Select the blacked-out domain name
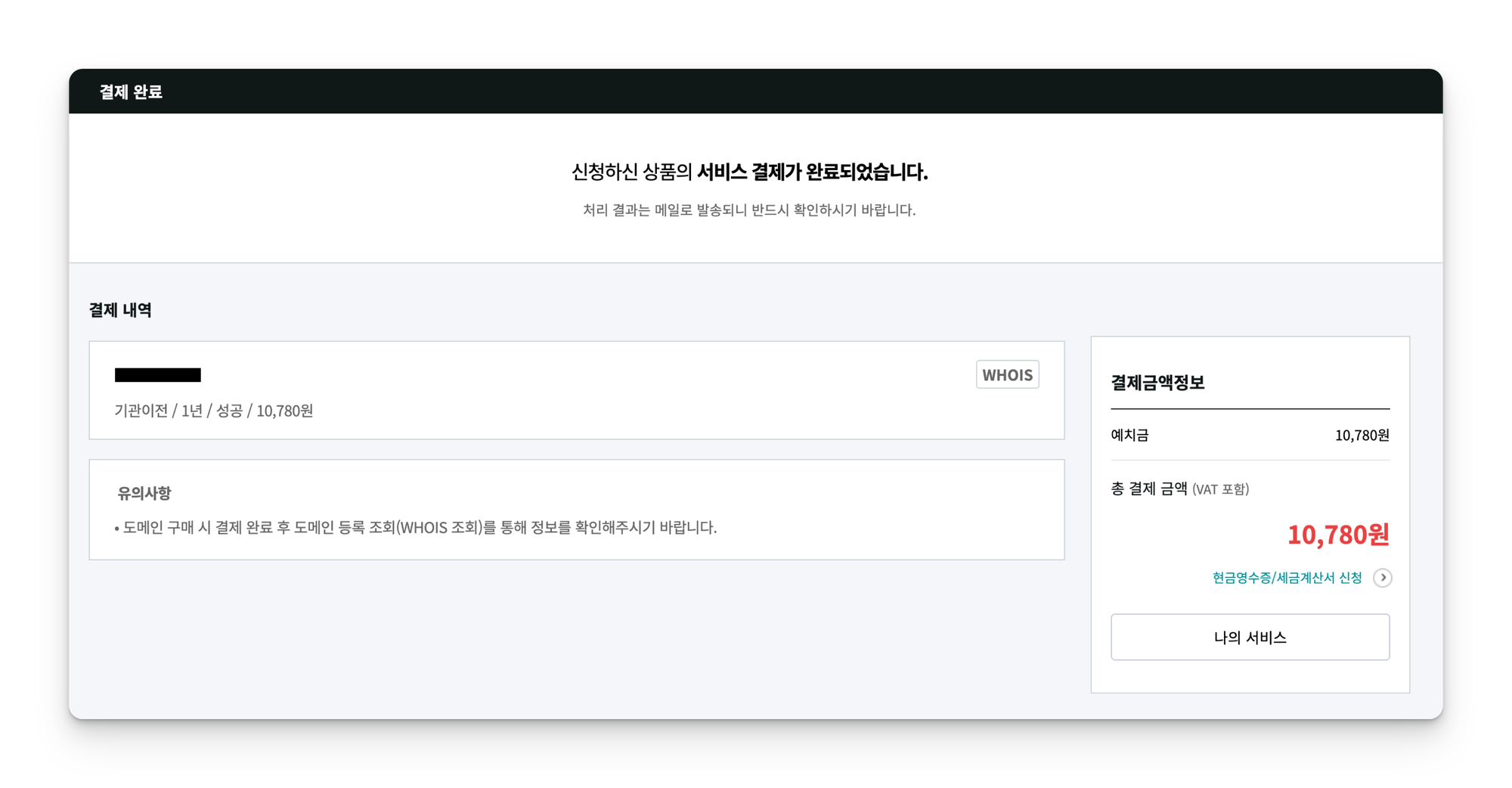 point(157,375)
